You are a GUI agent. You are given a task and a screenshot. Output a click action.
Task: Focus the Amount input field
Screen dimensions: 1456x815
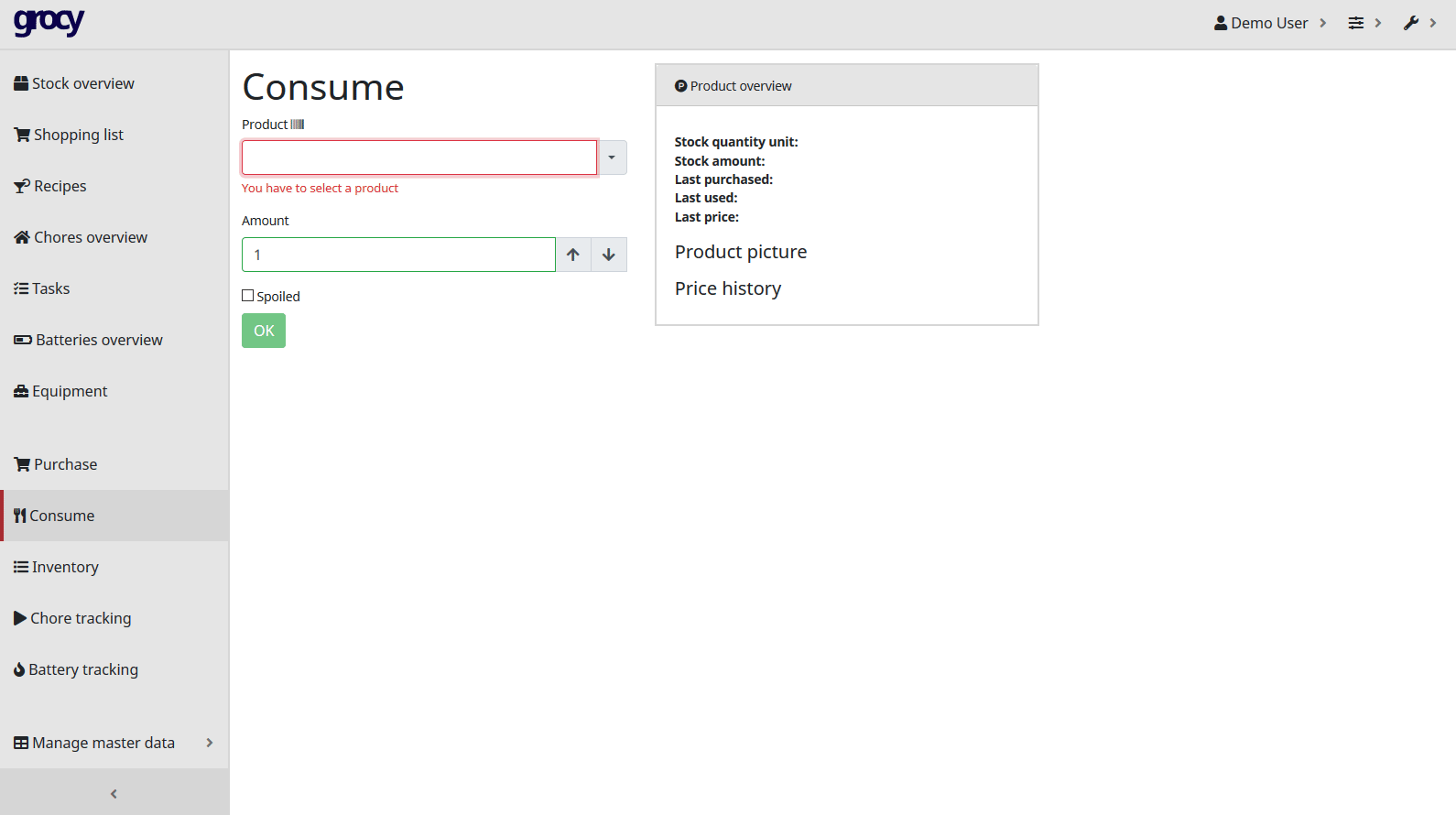click(x=398, y=255)
